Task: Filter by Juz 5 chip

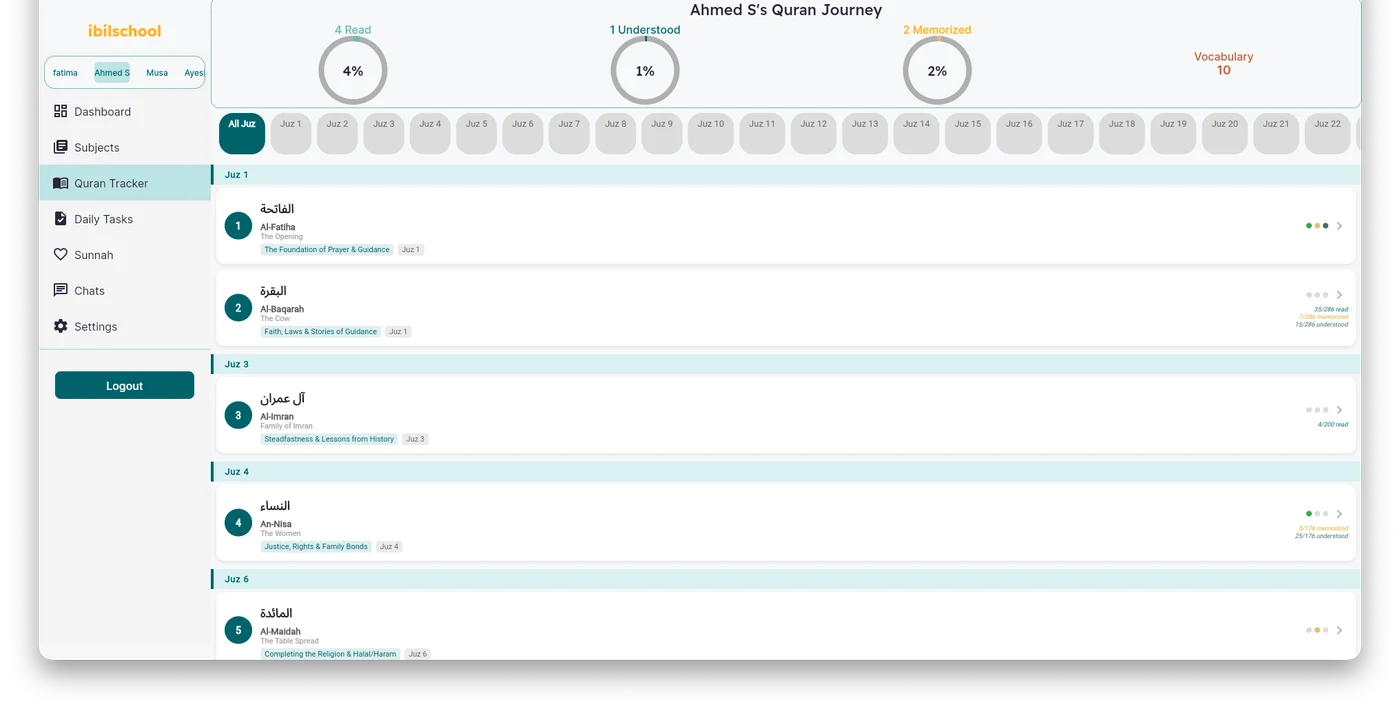Action: click(x=476, y=134)
